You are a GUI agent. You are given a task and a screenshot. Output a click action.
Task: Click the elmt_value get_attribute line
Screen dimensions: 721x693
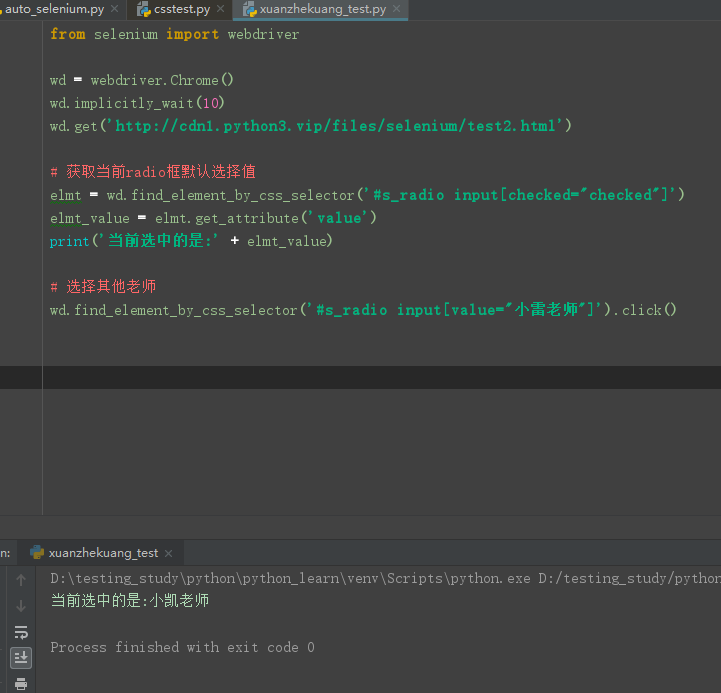point(213,218)
